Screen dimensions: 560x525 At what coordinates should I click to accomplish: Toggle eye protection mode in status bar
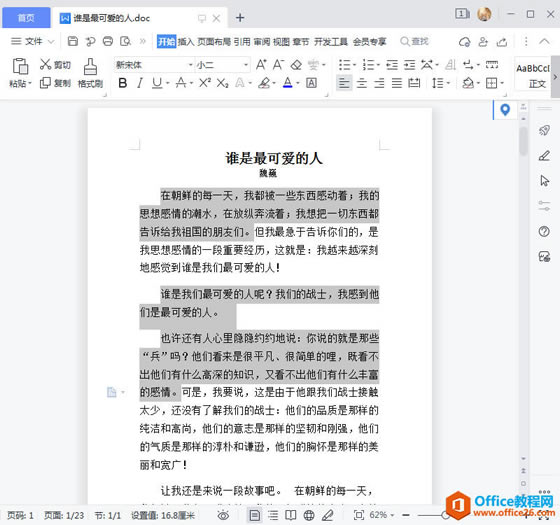click(x=223, y=515)
